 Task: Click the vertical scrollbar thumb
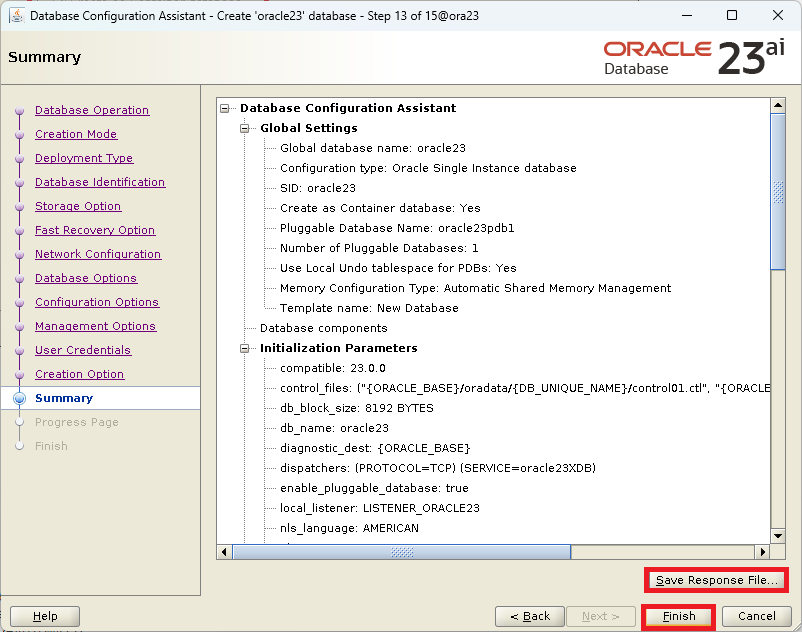(x=778, y=192)
